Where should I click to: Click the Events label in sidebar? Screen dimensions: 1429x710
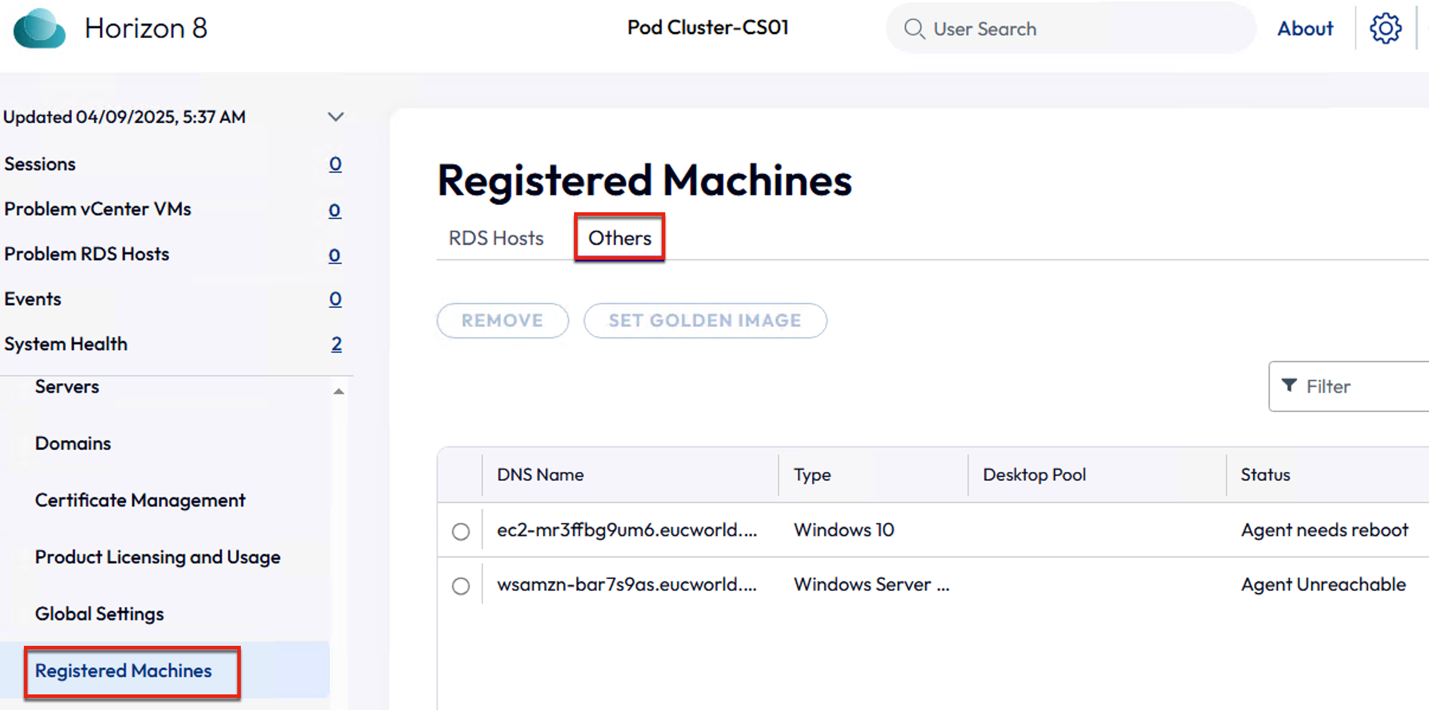[33, 299]
